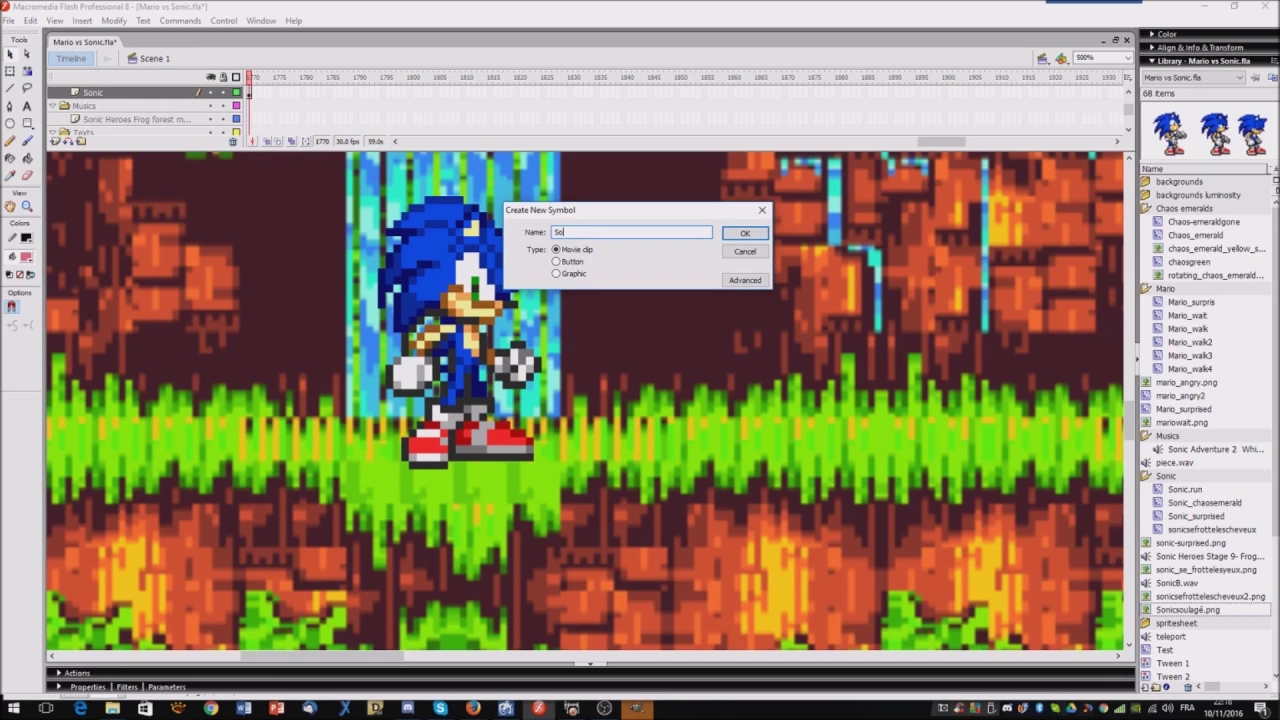Click OK in Create New Symbol dialog

tap(745, 233)
